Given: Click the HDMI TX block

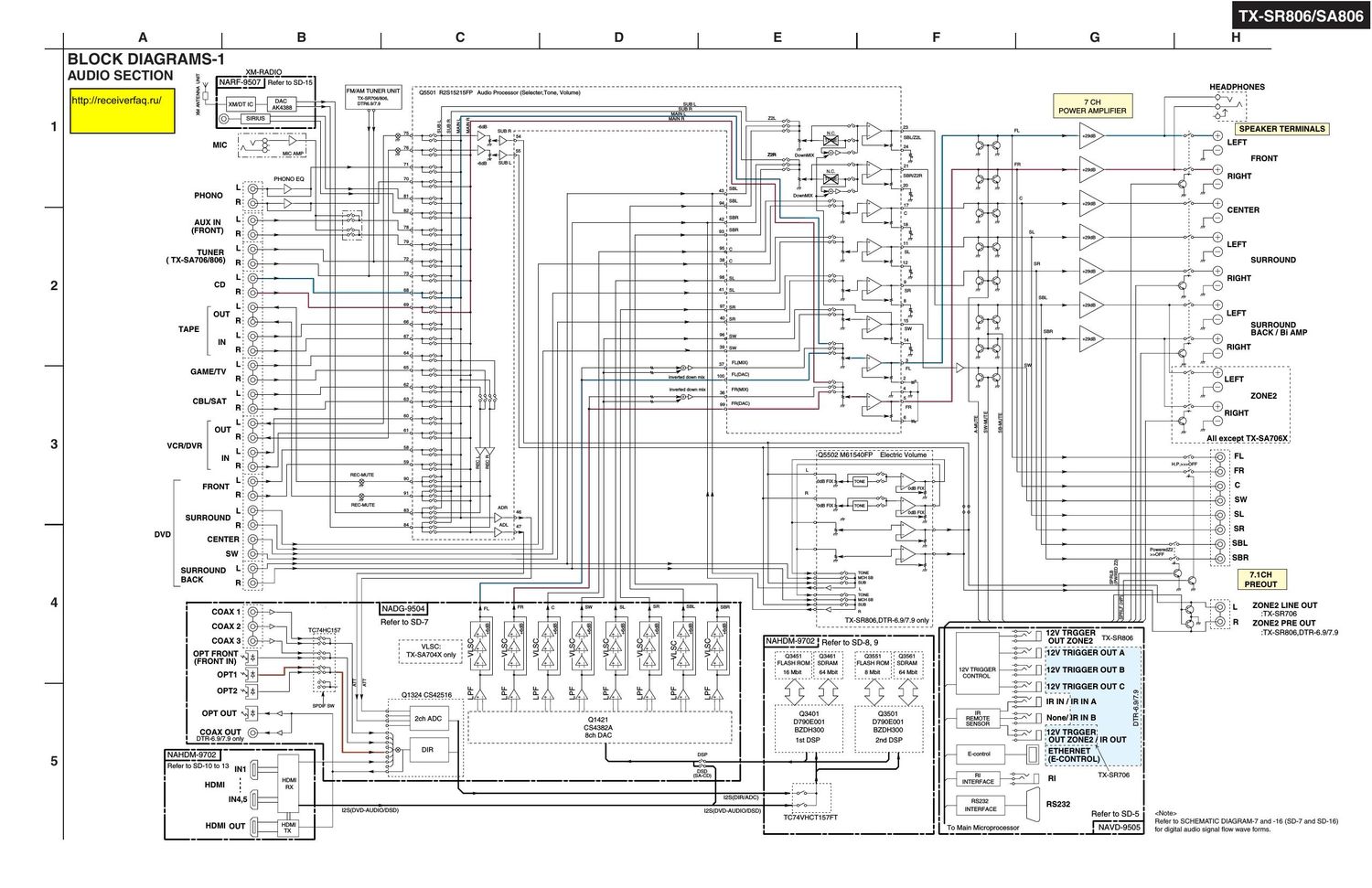Looking at the screenshot, I should [x=288, y=827].
